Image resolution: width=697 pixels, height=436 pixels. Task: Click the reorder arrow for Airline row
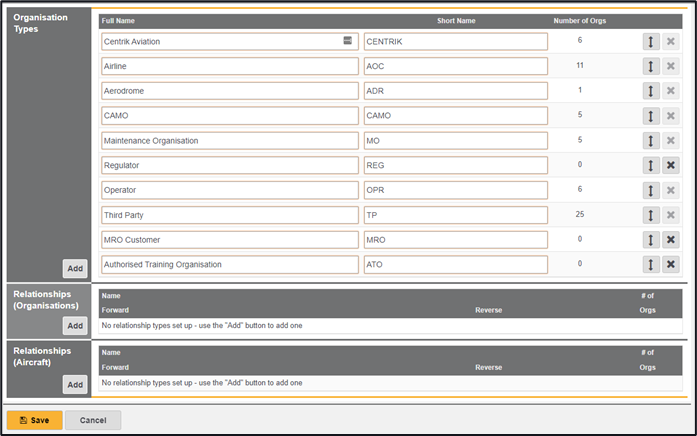pyautogui.click(x=651, y=66)
